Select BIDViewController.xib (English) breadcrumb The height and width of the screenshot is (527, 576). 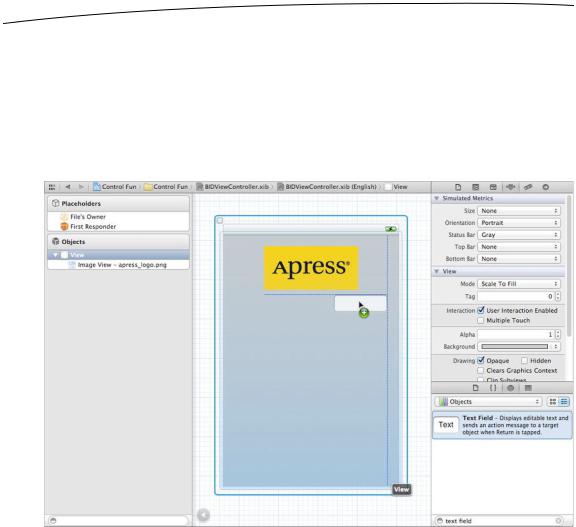327,187
